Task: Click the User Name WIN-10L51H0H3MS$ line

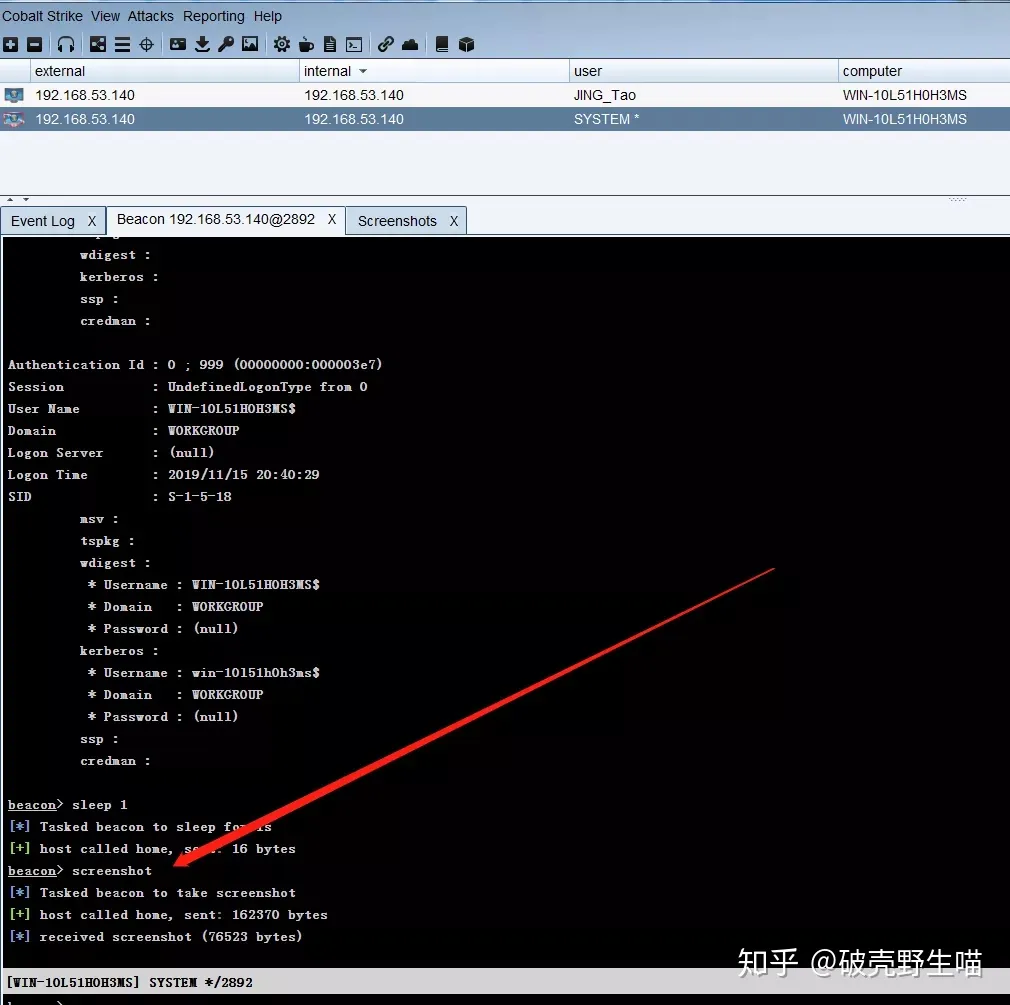Action: tap(151, 408)
